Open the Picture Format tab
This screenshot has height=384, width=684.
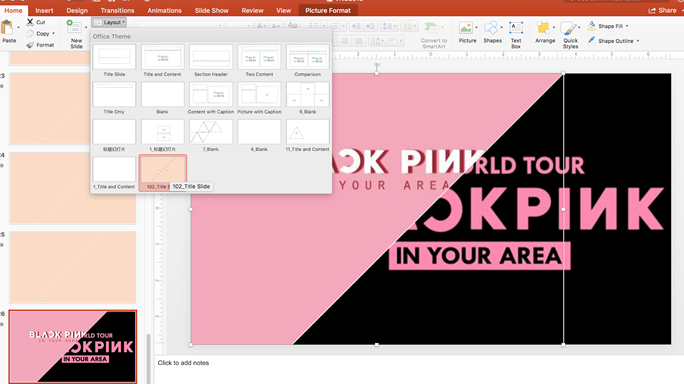(x=328, y=10)
